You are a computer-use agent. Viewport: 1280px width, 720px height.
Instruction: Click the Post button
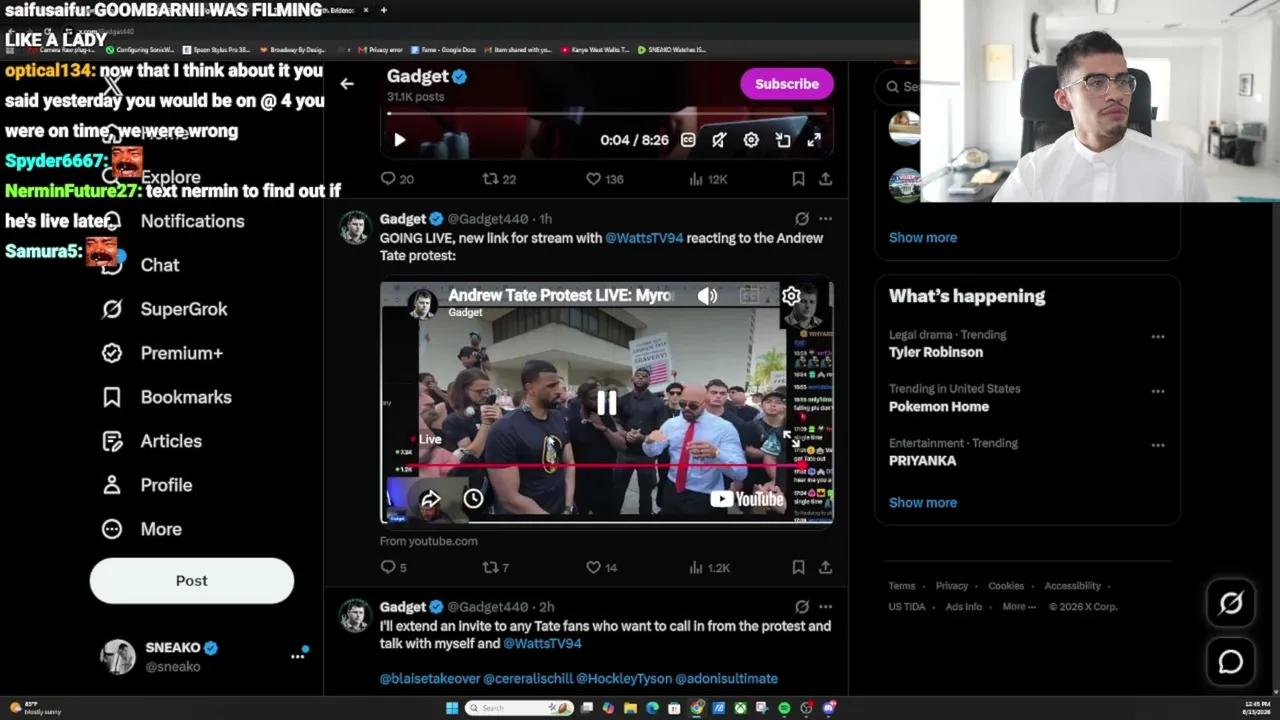(x=192, y=580)
